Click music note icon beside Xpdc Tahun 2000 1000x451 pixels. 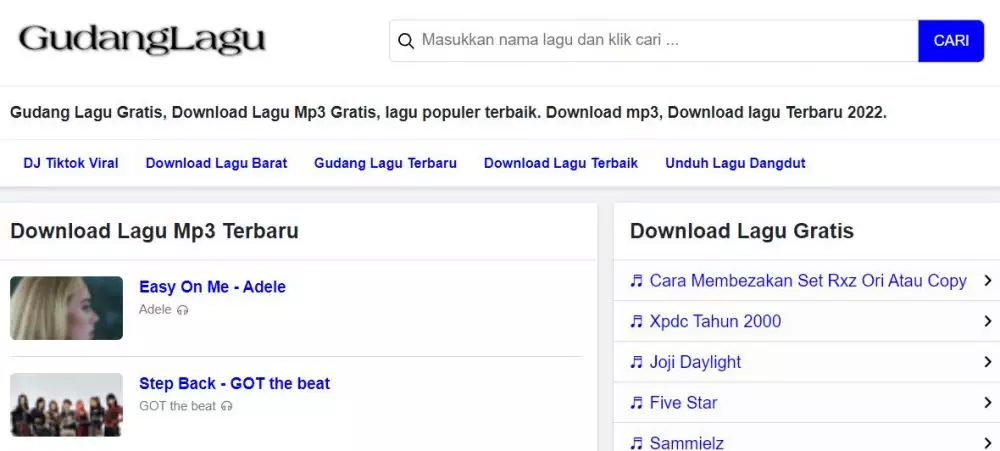636,322
